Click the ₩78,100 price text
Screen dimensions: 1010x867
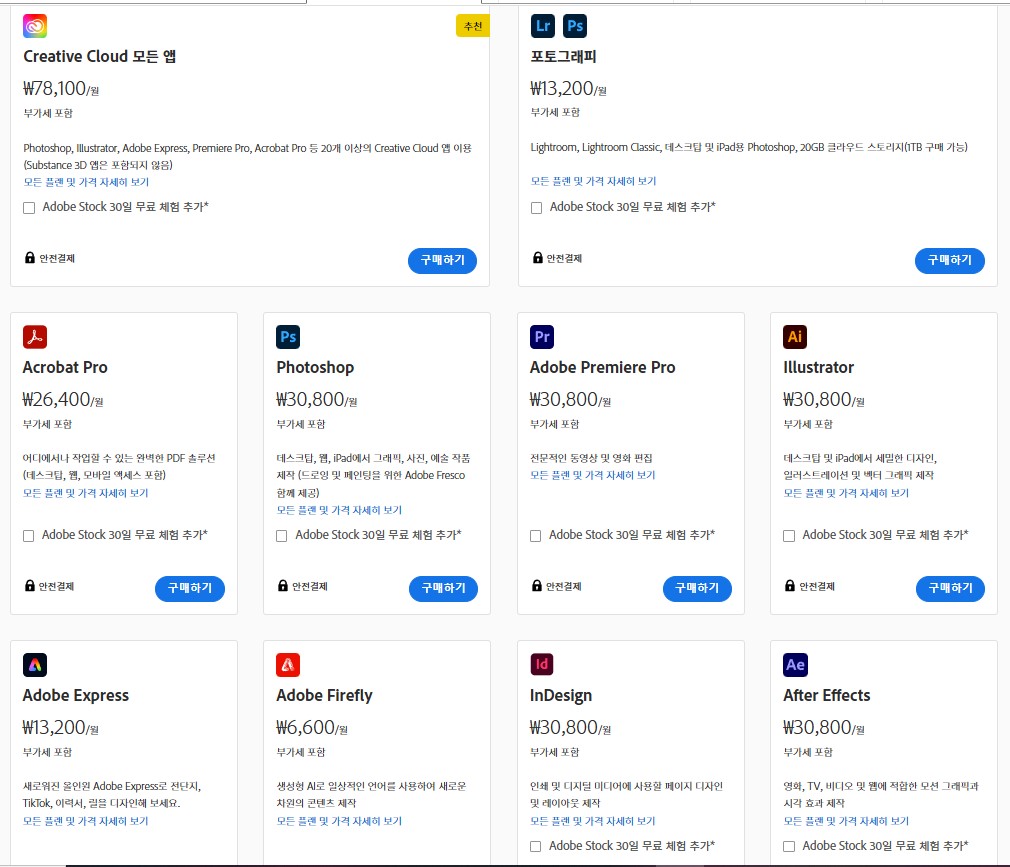(x=55, y=88)
